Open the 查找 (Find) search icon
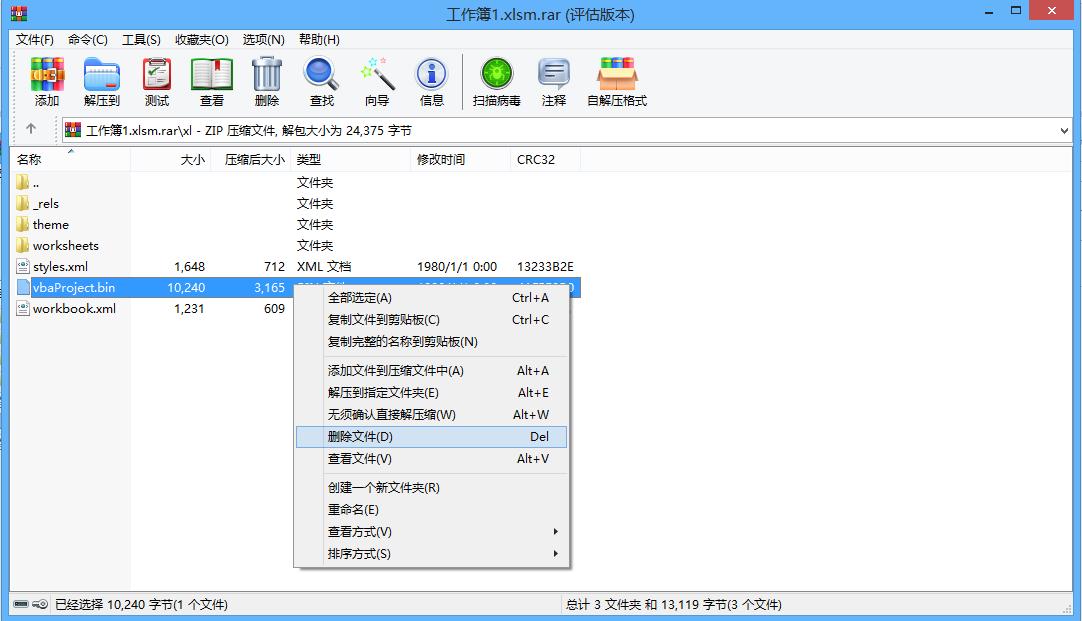The width and height of the screenshot is (1082, 621). pyautogui.click(x=321, y=80)
